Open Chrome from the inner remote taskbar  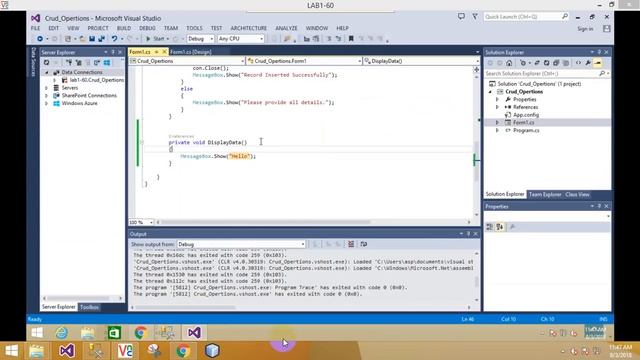[x=140, y=333]
